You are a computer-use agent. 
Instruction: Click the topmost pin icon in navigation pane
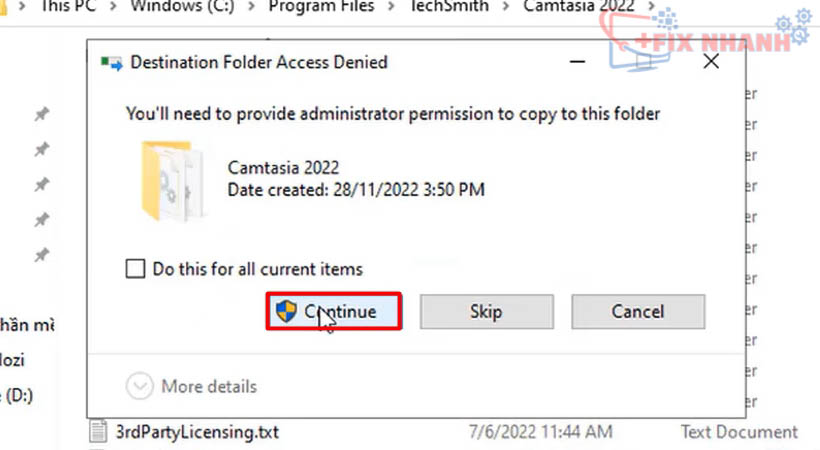tap(42, 114)
